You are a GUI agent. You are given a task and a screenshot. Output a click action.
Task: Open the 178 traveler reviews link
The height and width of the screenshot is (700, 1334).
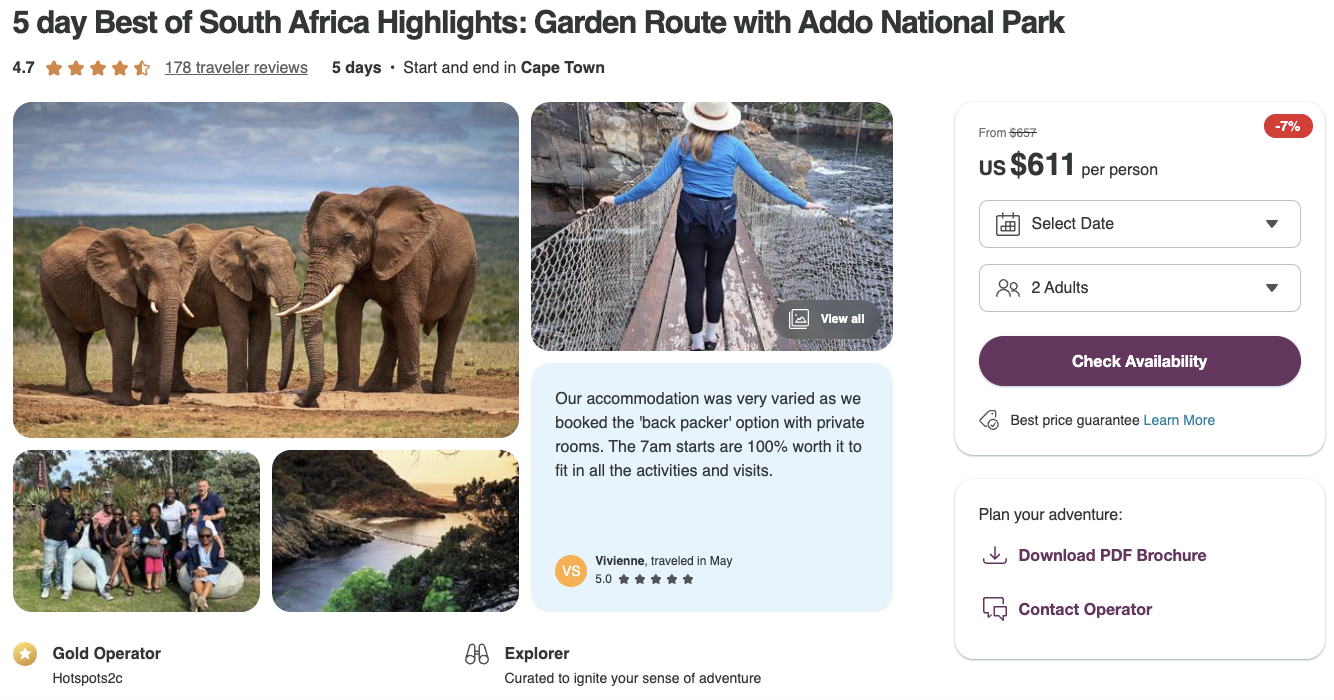pos(236,68)
